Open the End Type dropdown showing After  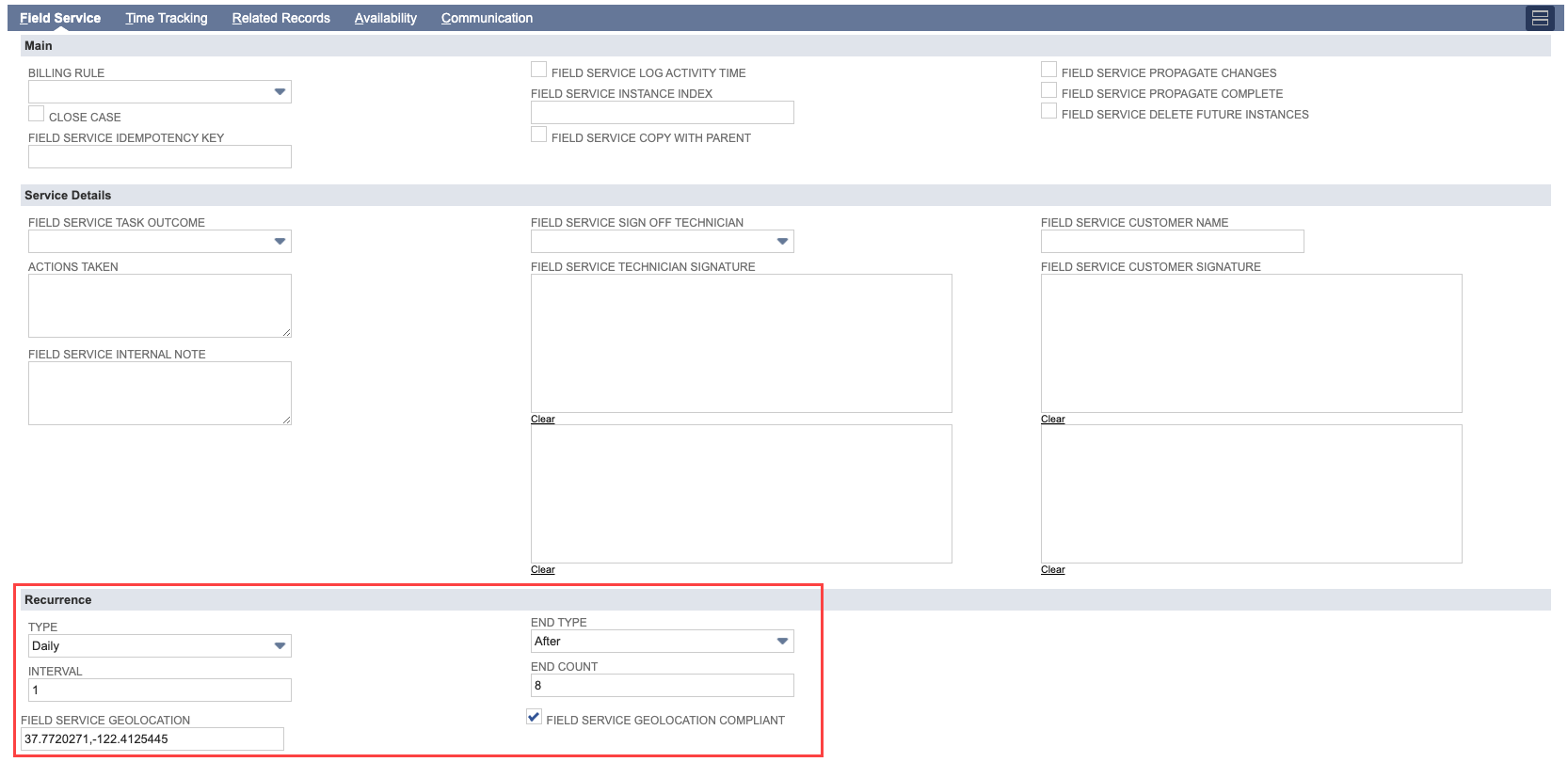(663, 641)
